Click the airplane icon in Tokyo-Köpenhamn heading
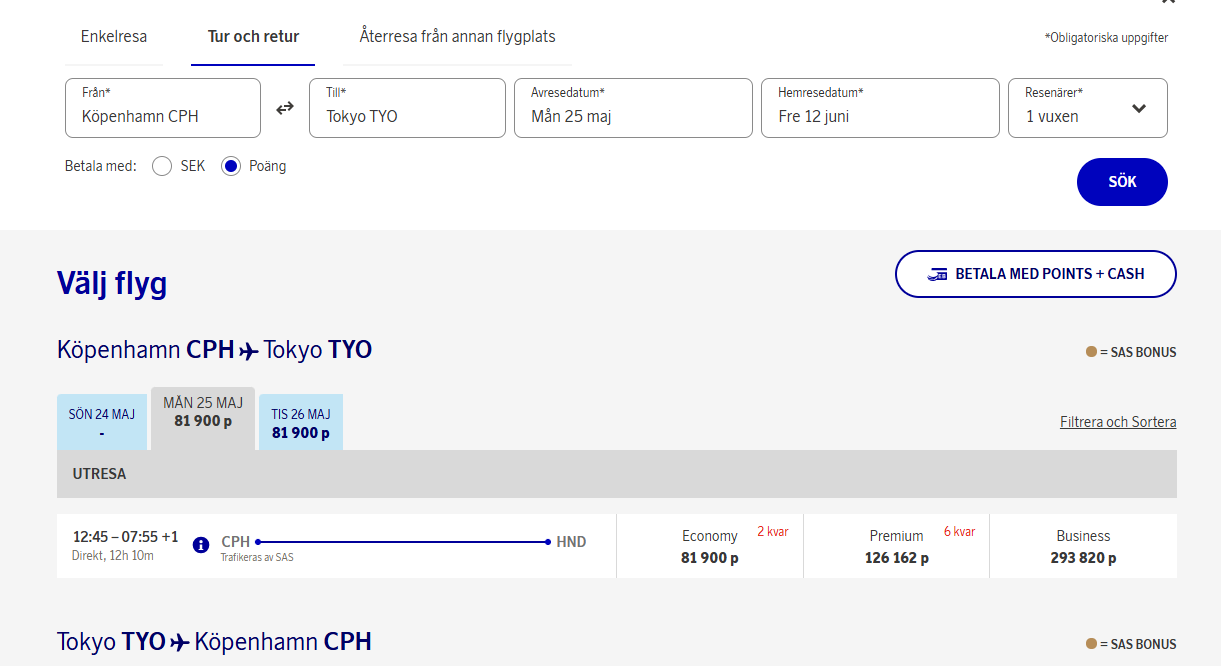 180,643
